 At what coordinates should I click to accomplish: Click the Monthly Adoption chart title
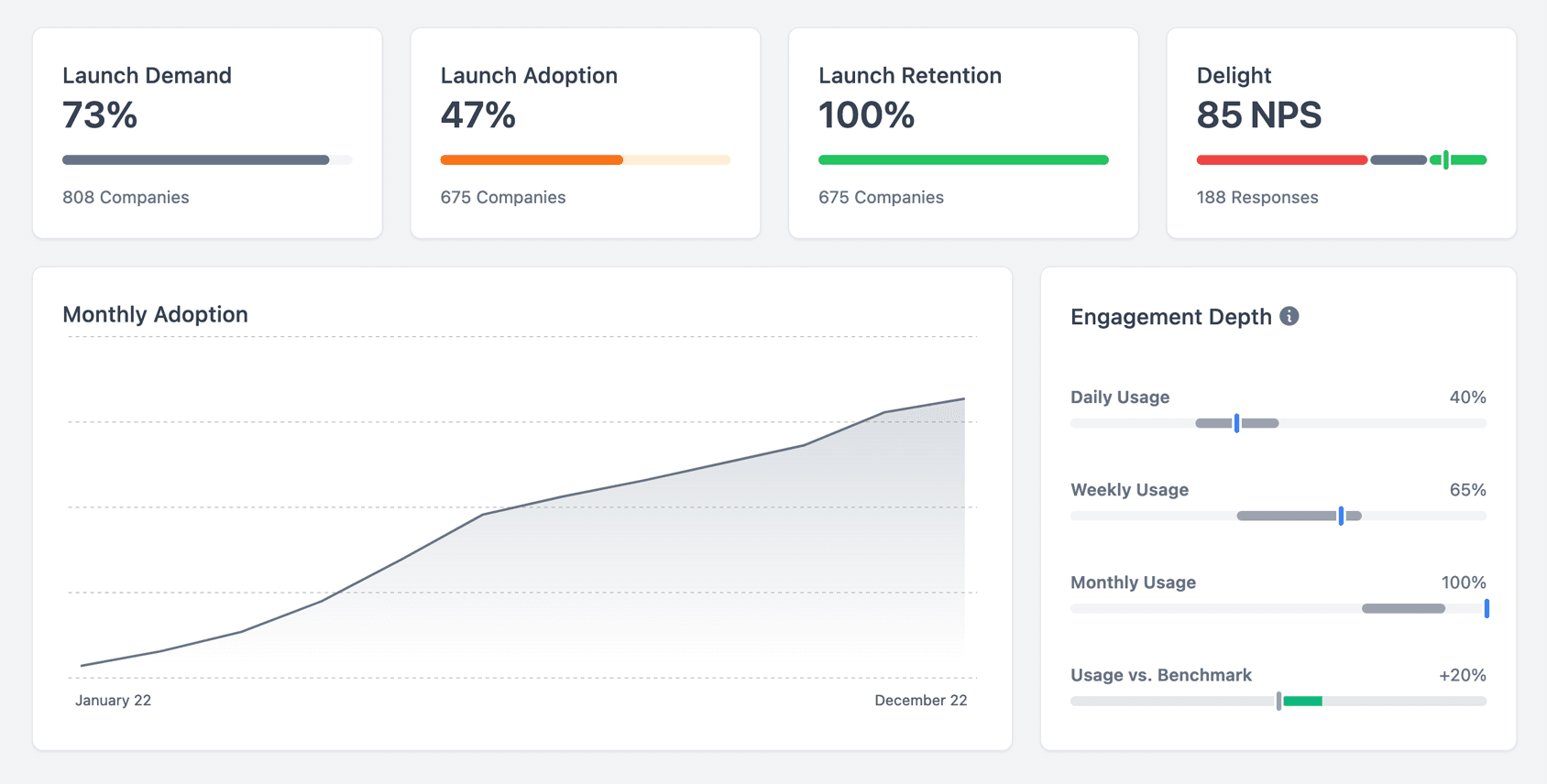click(x=155, y=314)
